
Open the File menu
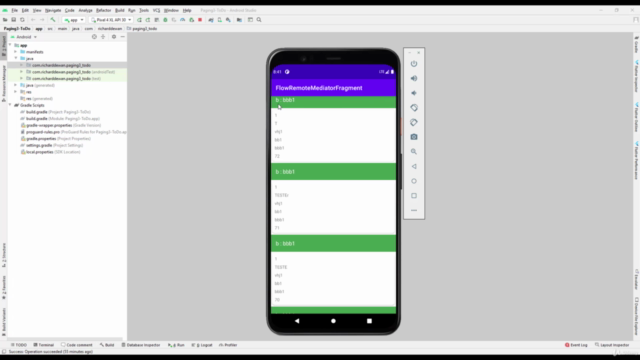point(14,10)
